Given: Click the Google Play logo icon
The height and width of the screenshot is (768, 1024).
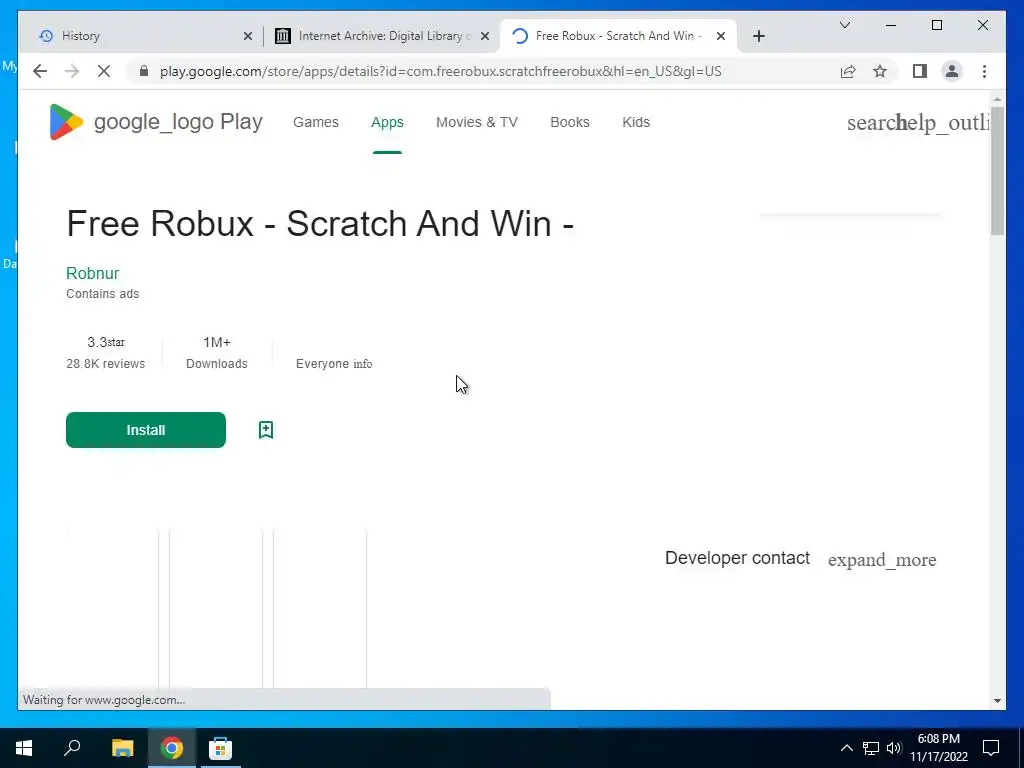Looking at the screenshot, I should (x=66, y=122).
